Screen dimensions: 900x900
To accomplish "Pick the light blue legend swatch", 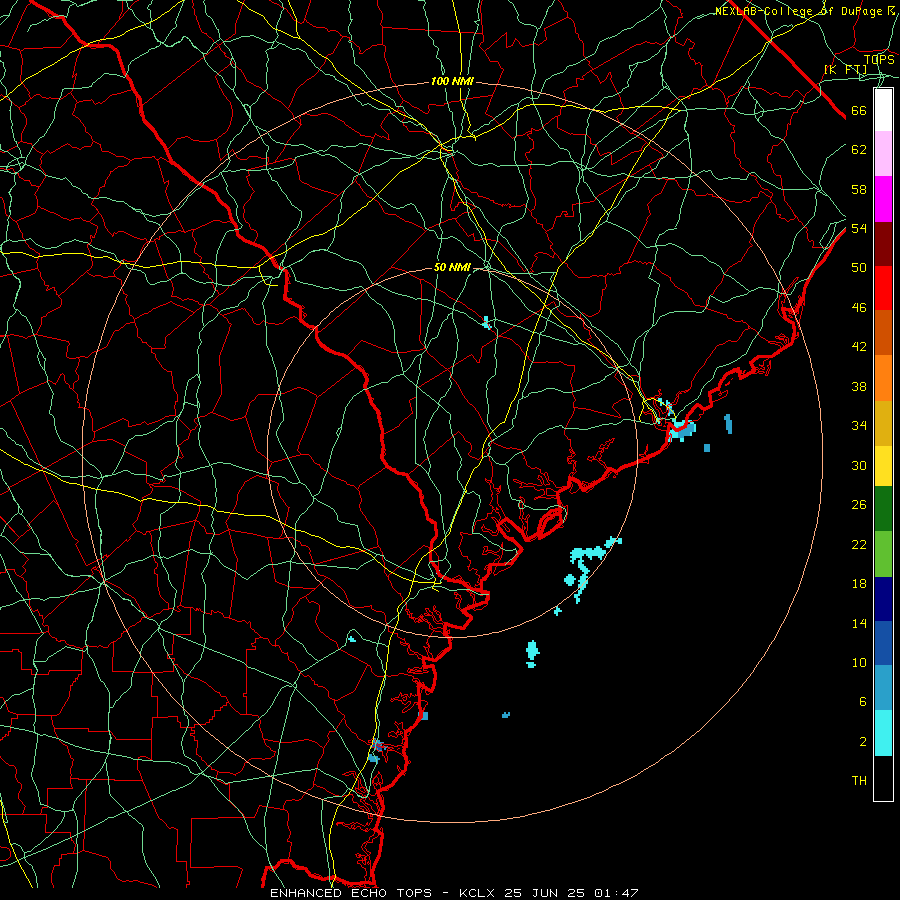I will (883, 688).
